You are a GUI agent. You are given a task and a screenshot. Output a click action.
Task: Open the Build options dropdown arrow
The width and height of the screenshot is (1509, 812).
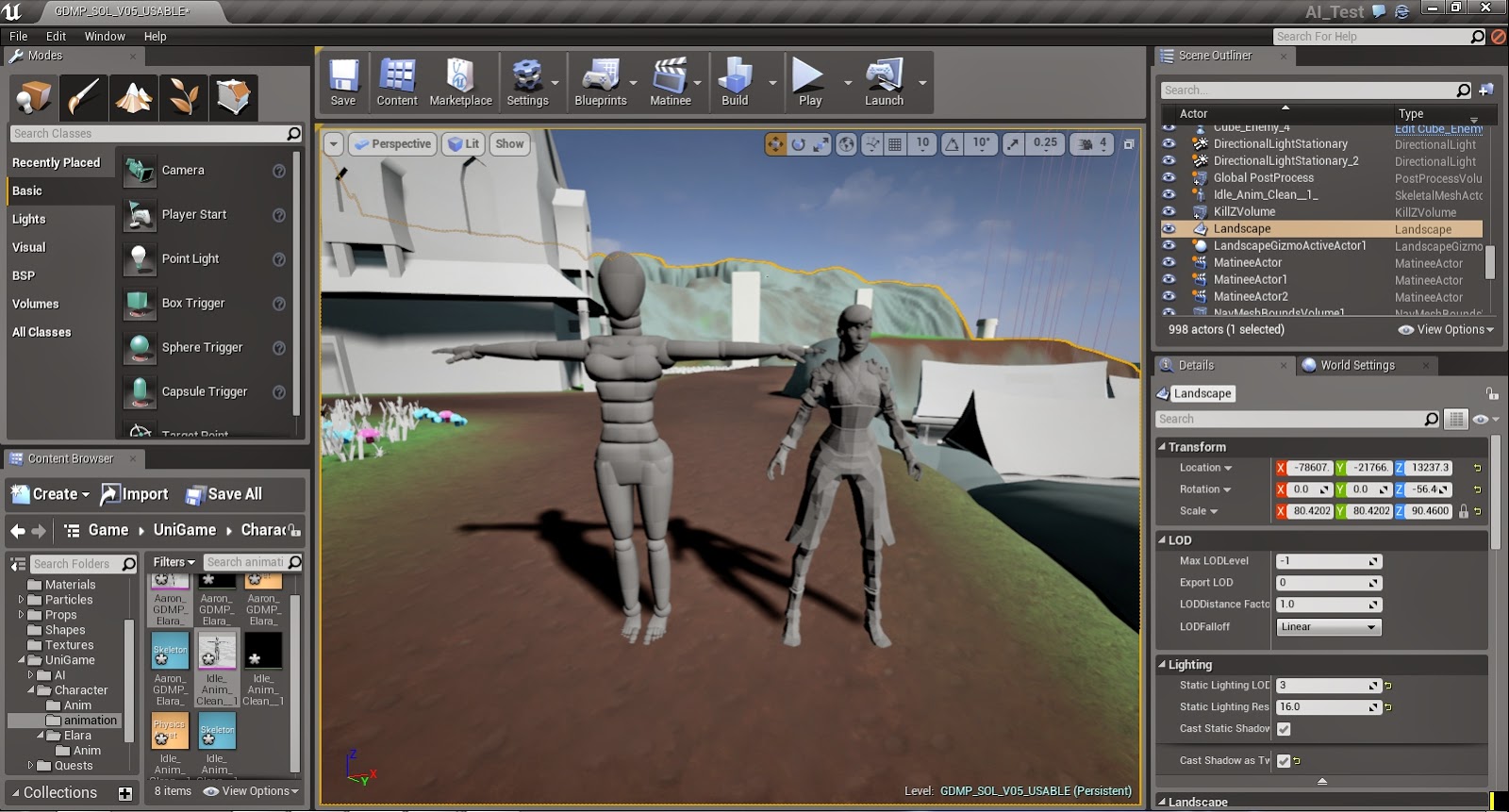[772, 83]
